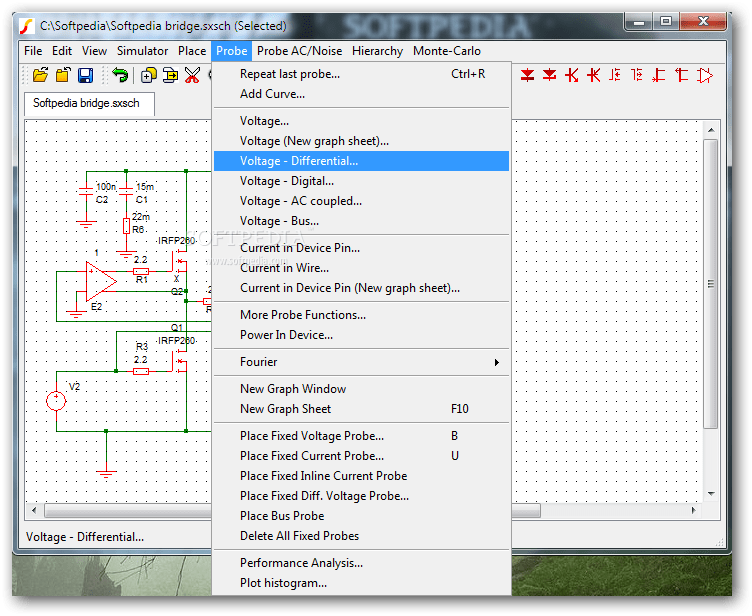Image resolution: width=752 pixels, height=616 pixels.
Task: Place the first red diode symbol
Action: [x=528, y=75]
